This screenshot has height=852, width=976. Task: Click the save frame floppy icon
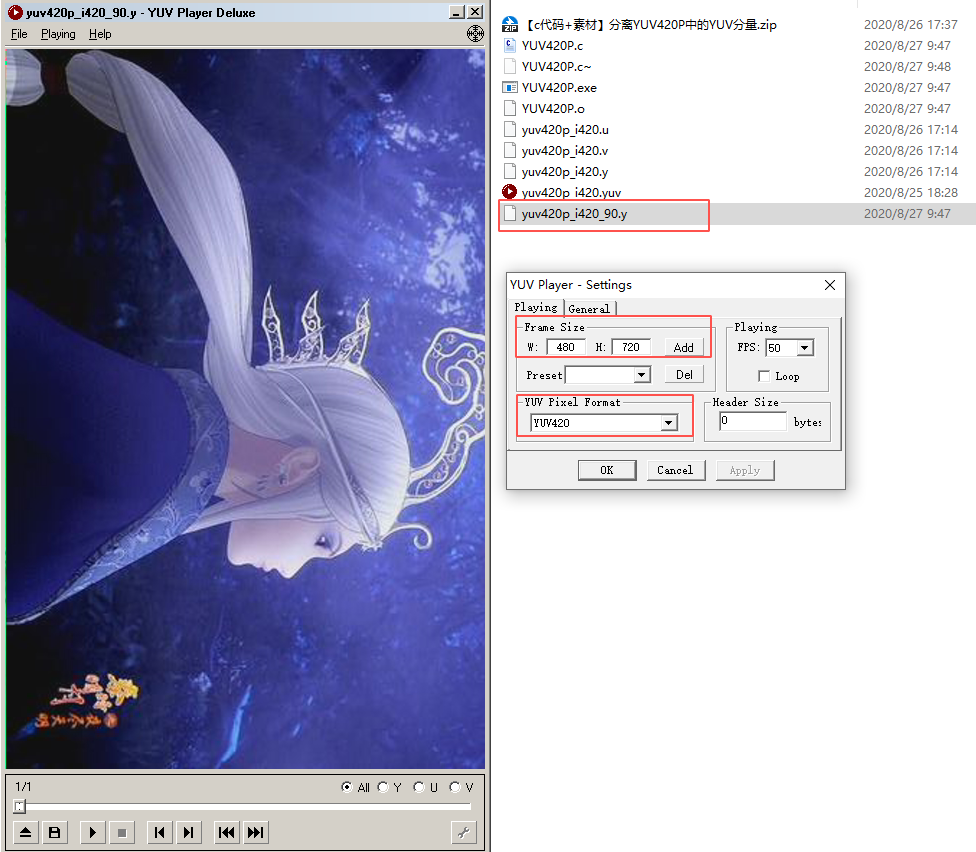[x=55, y=833]
